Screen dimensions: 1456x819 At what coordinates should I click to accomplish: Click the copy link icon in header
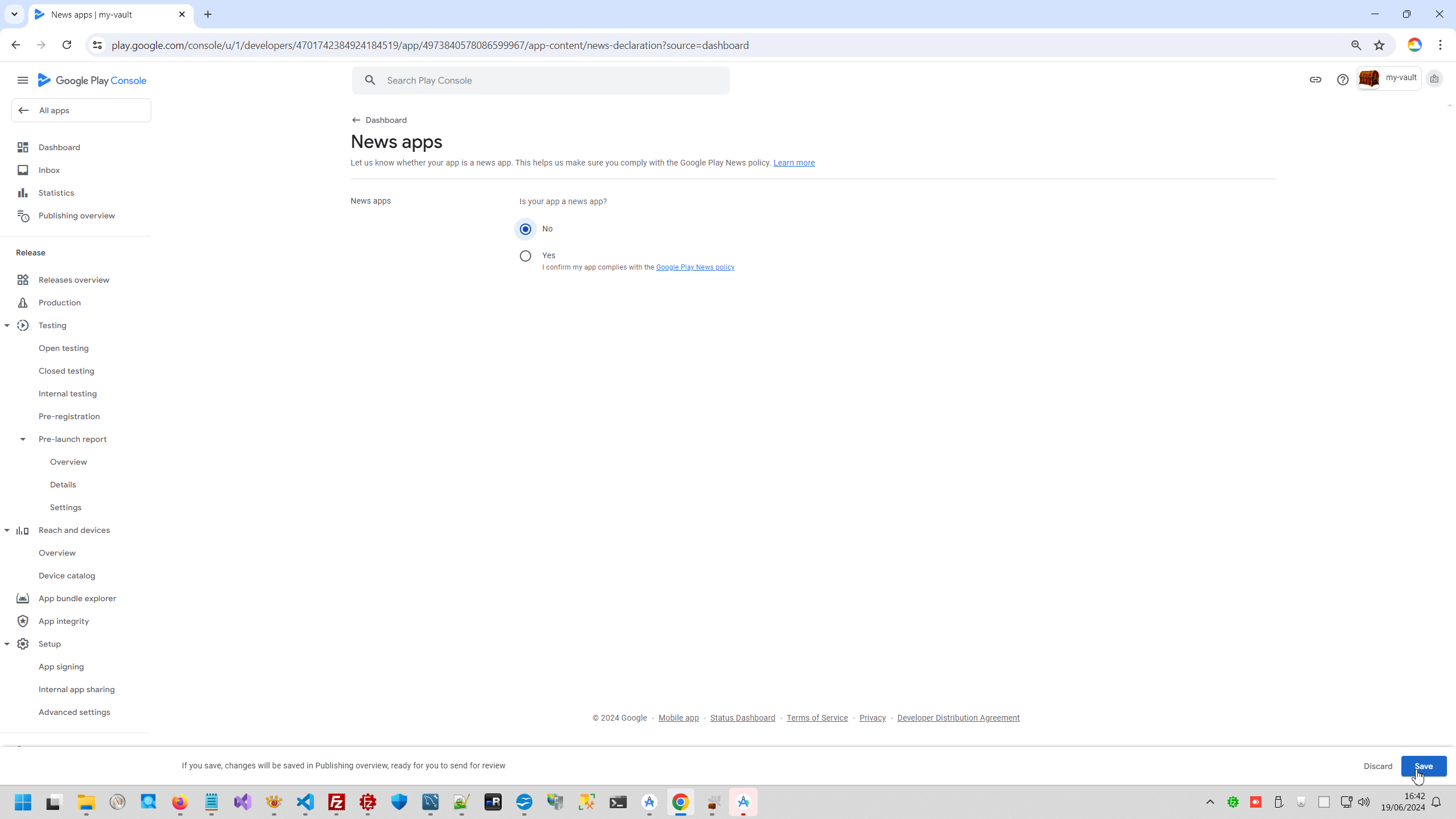coord(1315,80)
